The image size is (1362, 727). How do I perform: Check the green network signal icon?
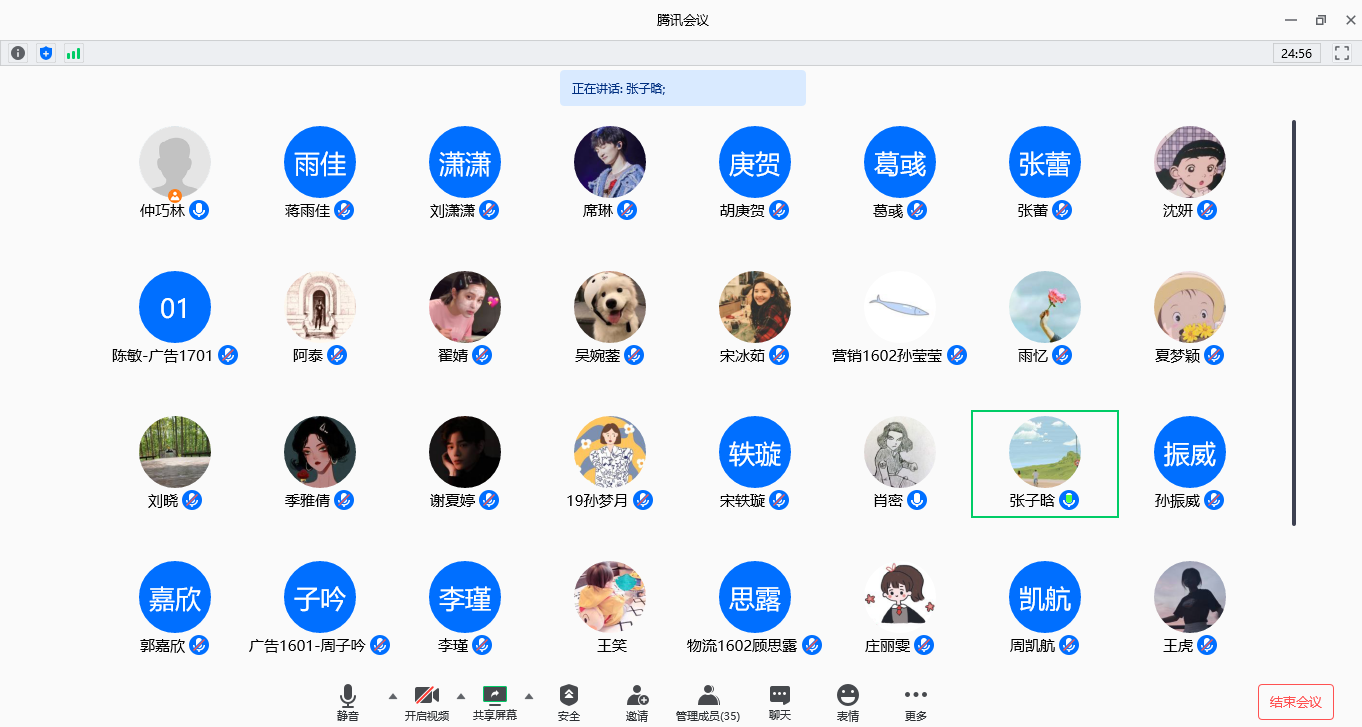point(73,53)
